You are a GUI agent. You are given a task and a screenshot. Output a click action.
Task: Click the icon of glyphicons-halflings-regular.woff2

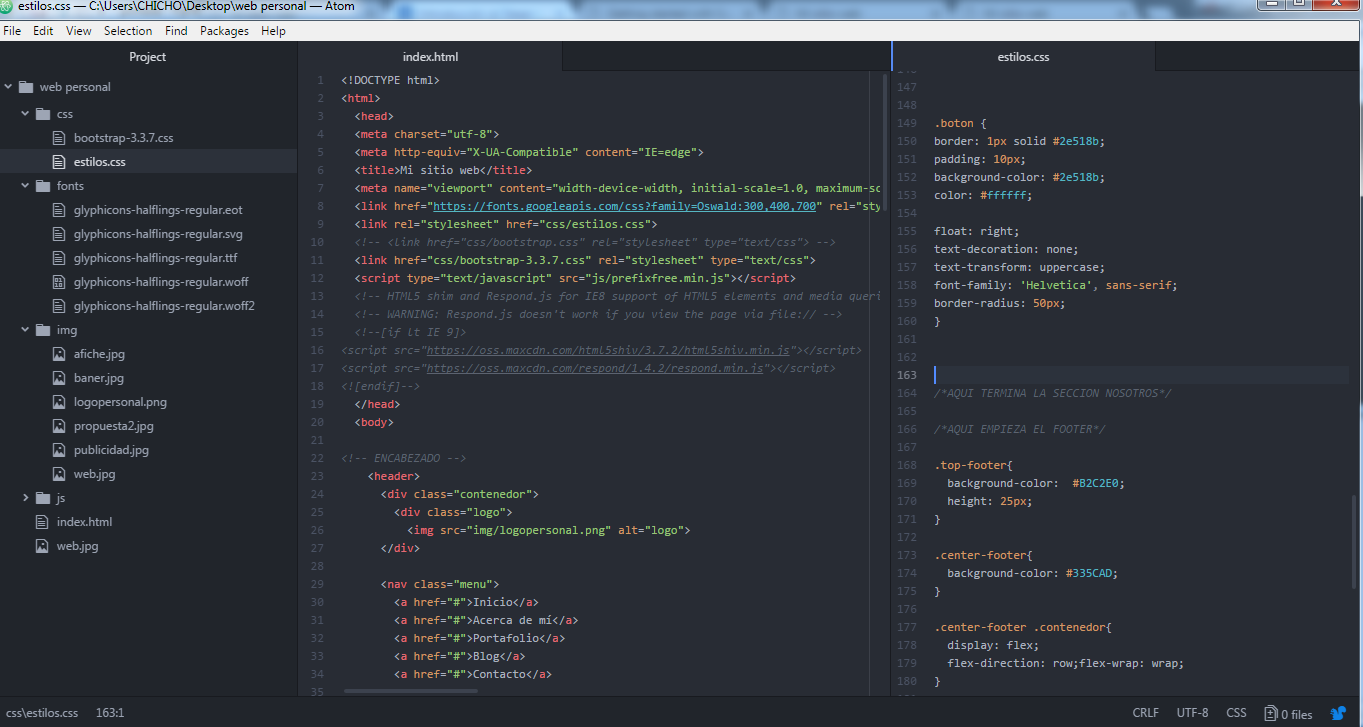(x=59, y=306)
